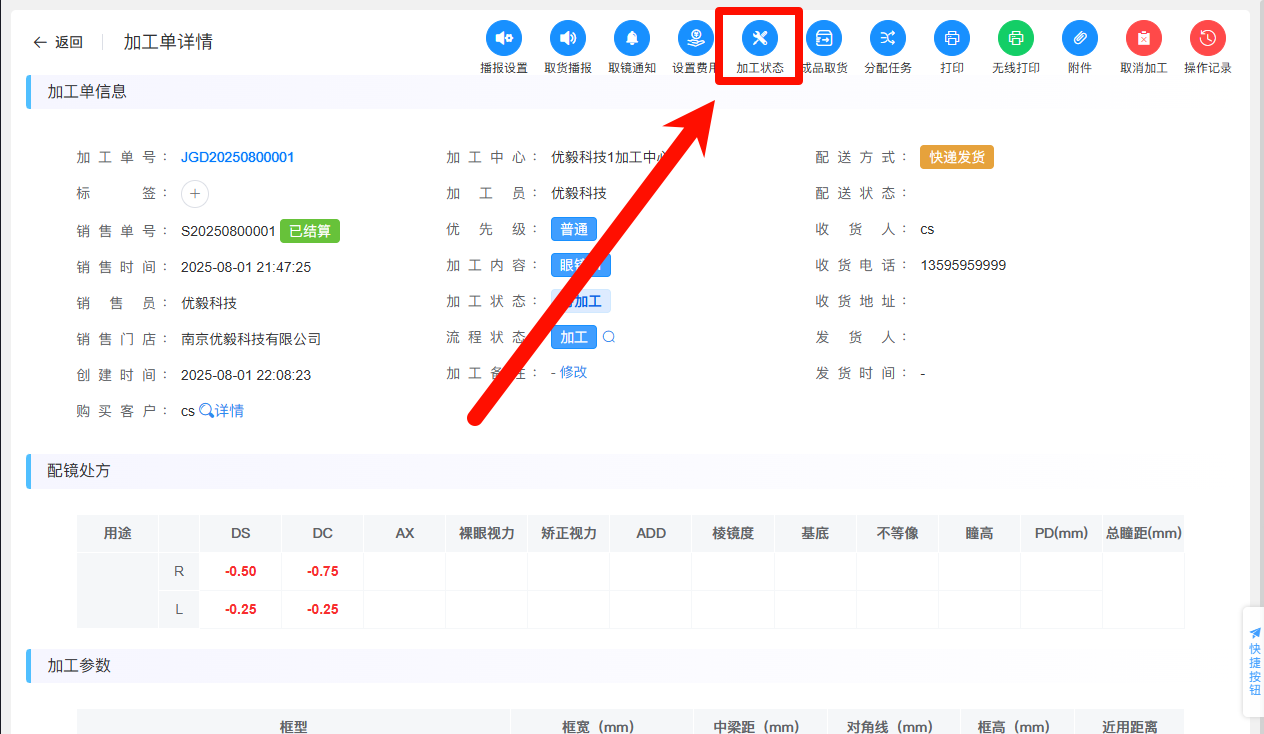Screen dimensions: 1264x734
Task: Open 取货播报 pickup broadcast icon
Action: [568, 39]
